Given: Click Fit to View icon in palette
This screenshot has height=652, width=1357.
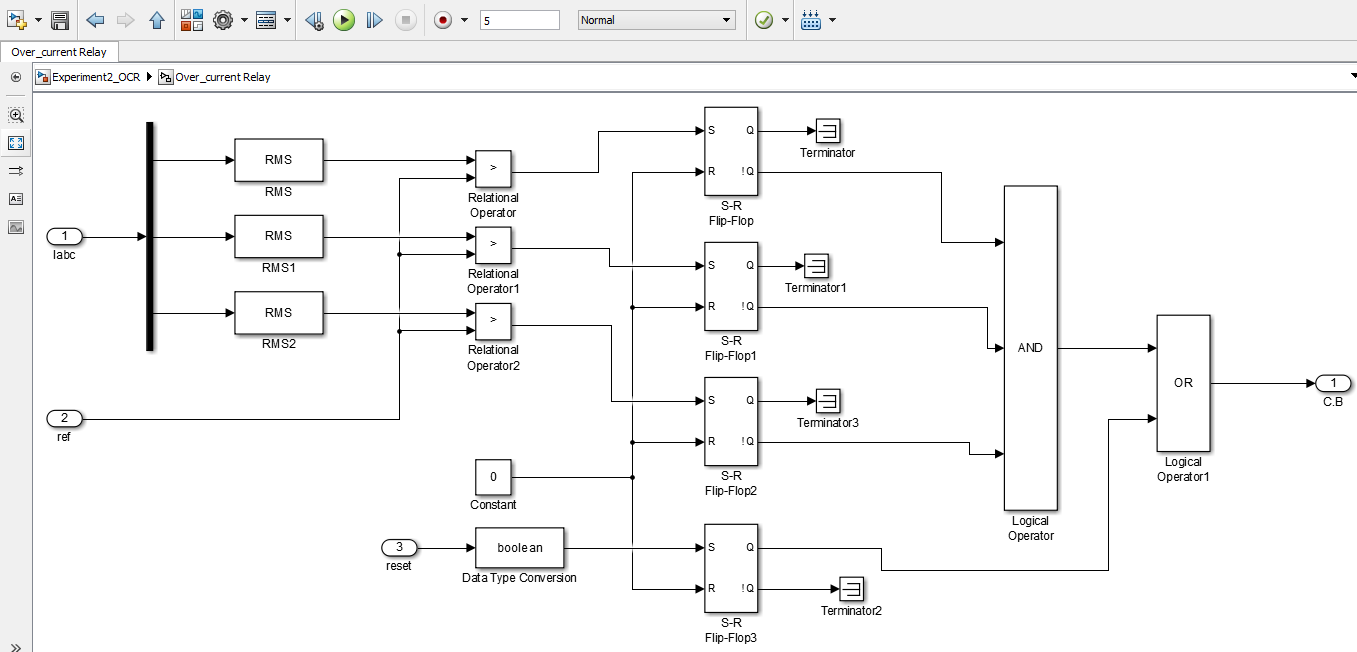Looking at the screenshot, I should pos(16,143).
